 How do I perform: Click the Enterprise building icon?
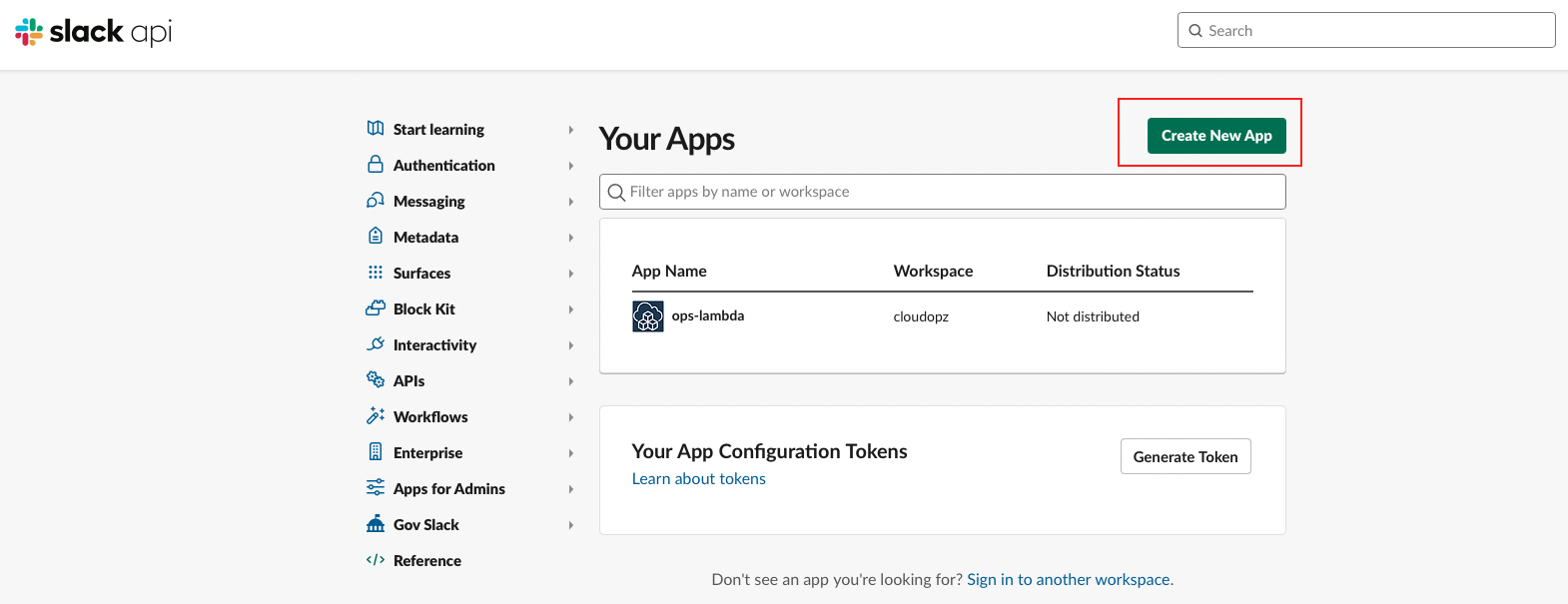(376, 451)
